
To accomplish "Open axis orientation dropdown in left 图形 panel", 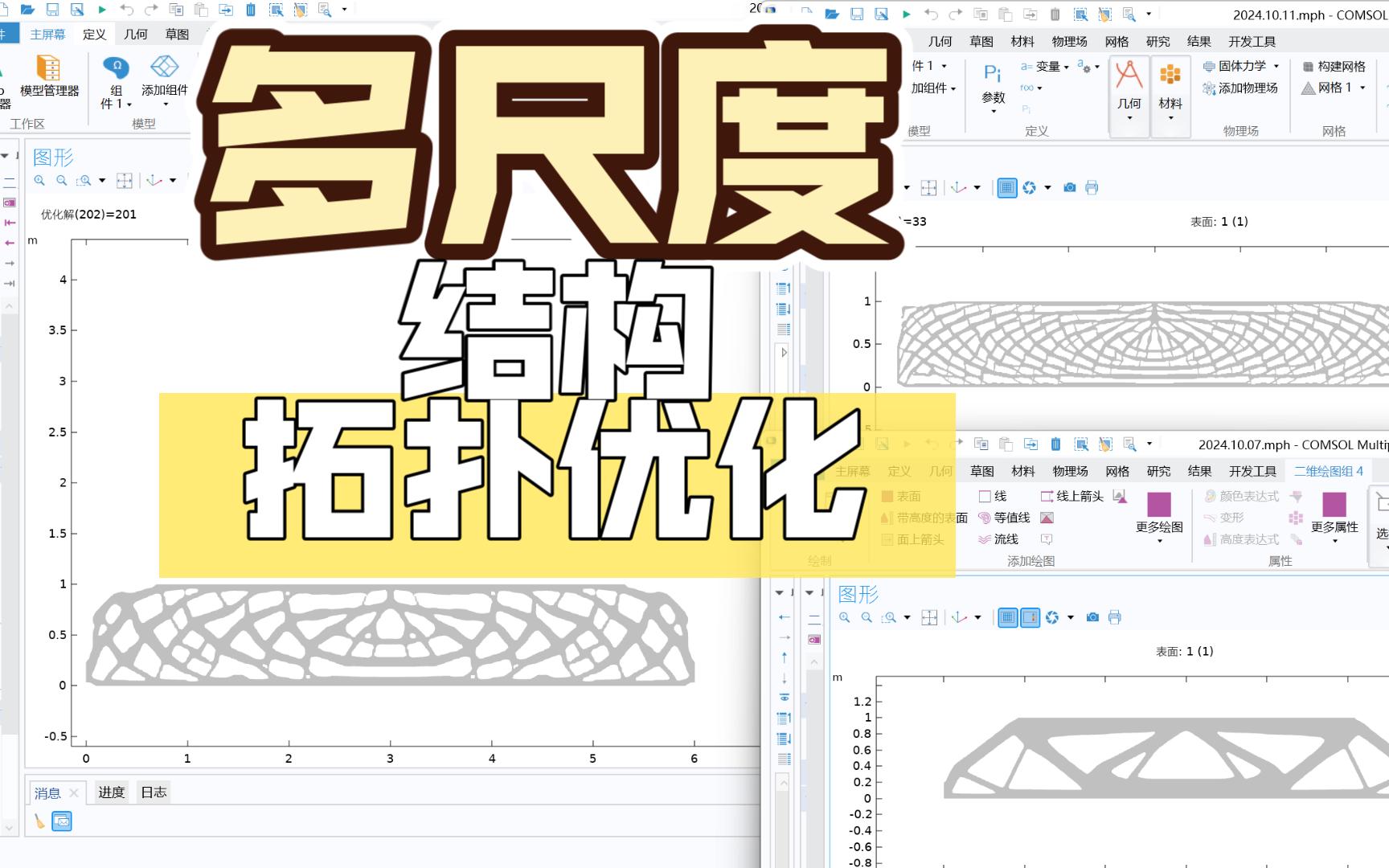I will [x=173, y=181].
